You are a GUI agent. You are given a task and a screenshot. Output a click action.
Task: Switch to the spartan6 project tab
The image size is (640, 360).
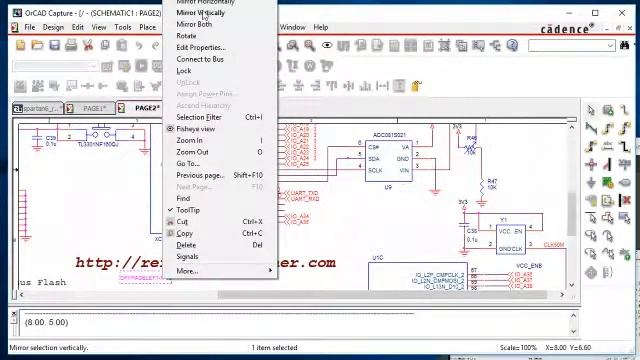click(38, 108)
